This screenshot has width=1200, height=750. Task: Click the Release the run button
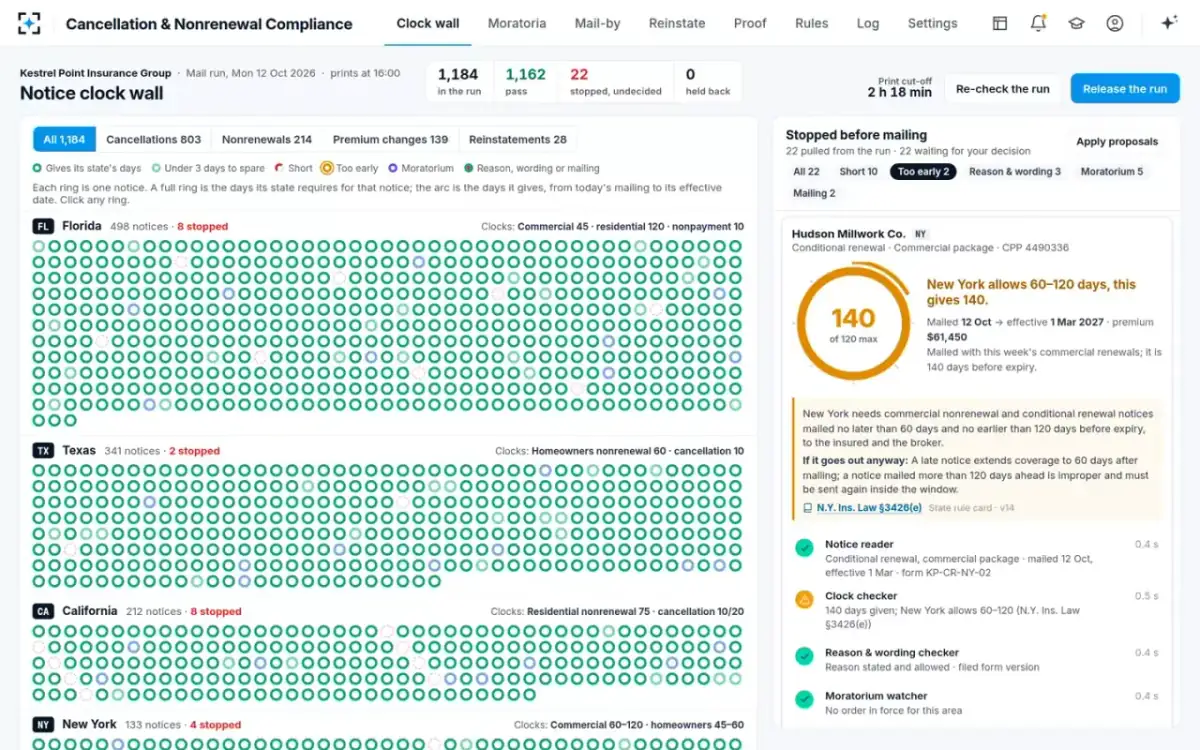click(1125, 89)
